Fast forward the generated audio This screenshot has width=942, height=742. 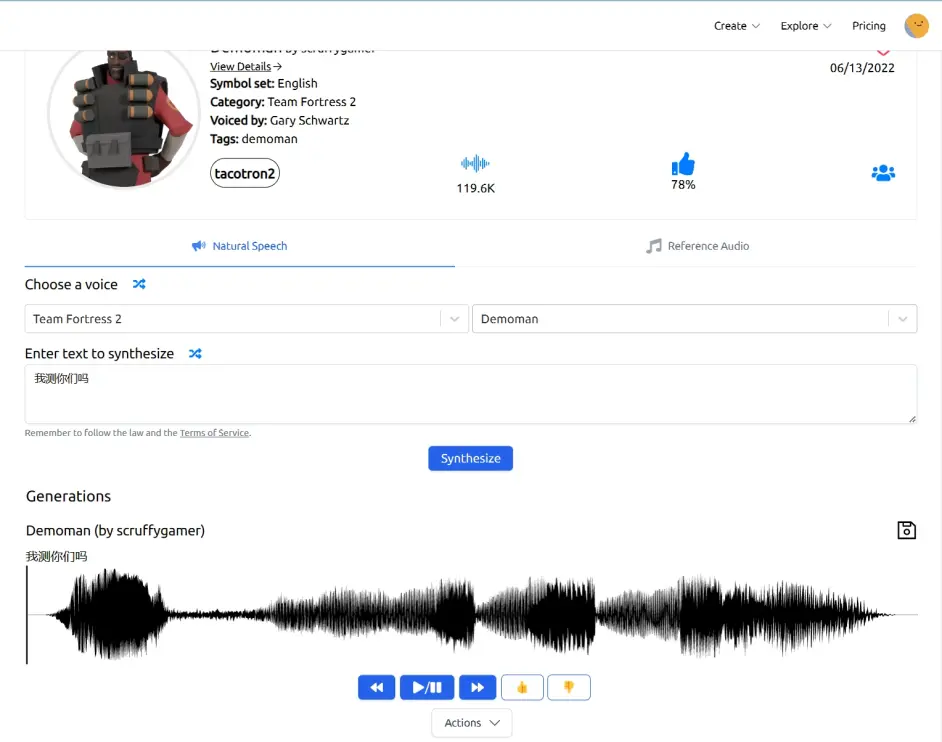pyautogui.click(x=477, y=688)
